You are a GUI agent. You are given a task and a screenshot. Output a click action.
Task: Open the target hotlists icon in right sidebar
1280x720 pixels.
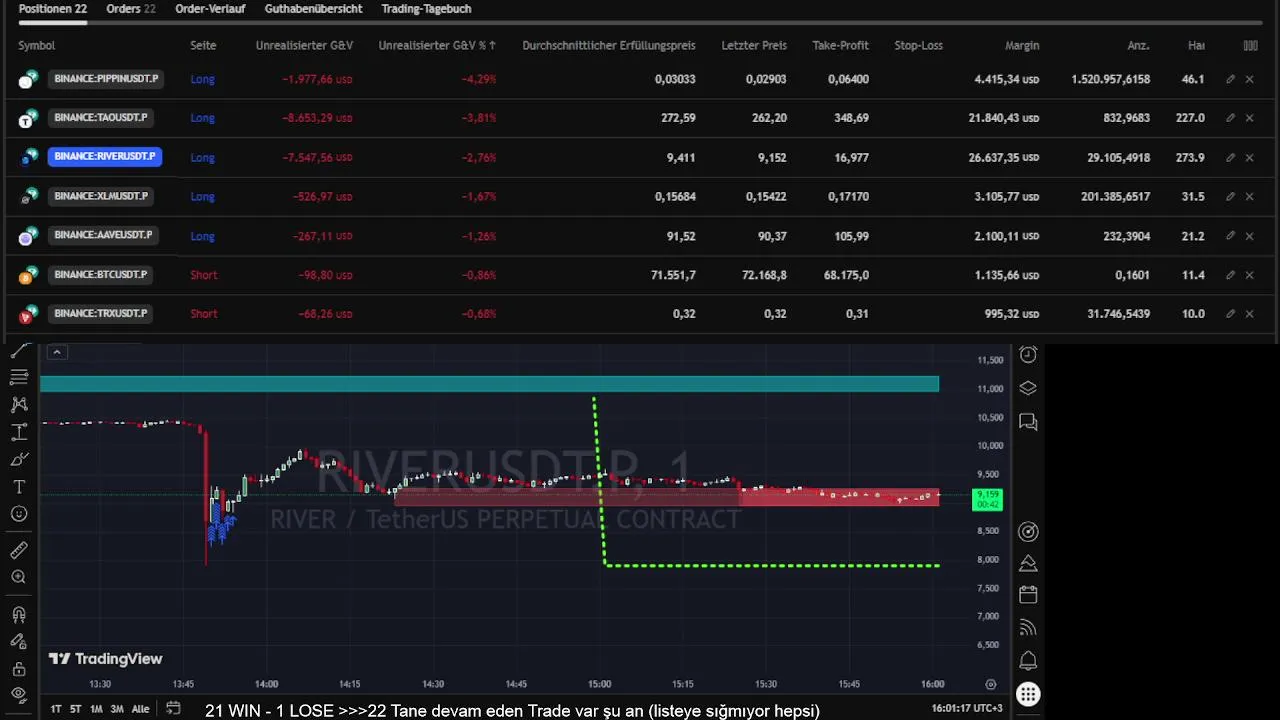coord(1028,532)
